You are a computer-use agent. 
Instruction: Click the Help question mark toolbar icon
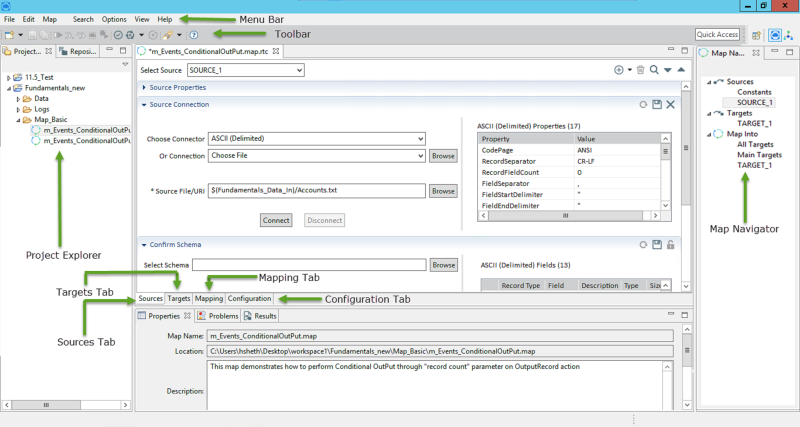(x=193, y=35)
